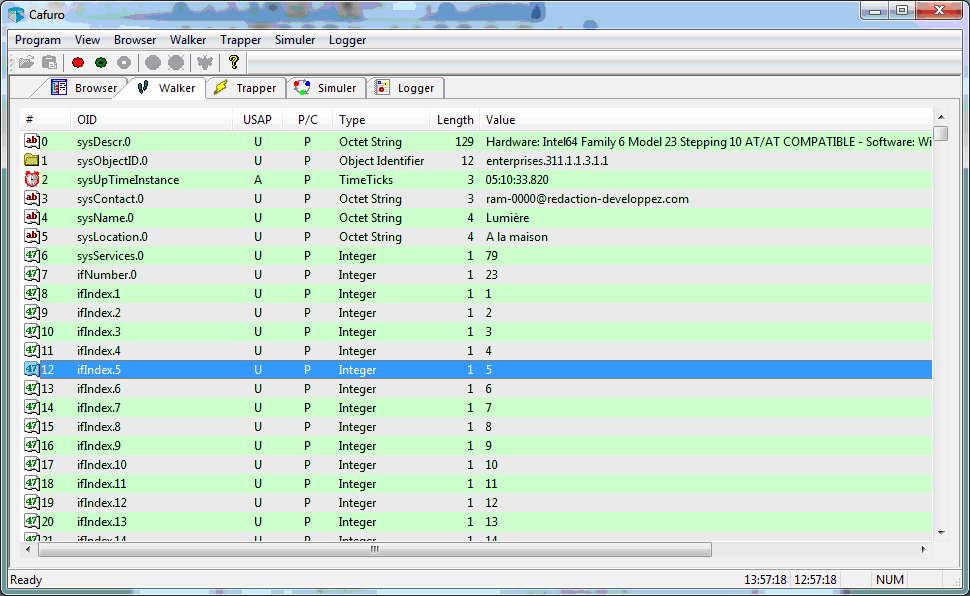Click the green circle toolbar button
The height and width of the screenshot is (596, 970).
pos(101,63)
